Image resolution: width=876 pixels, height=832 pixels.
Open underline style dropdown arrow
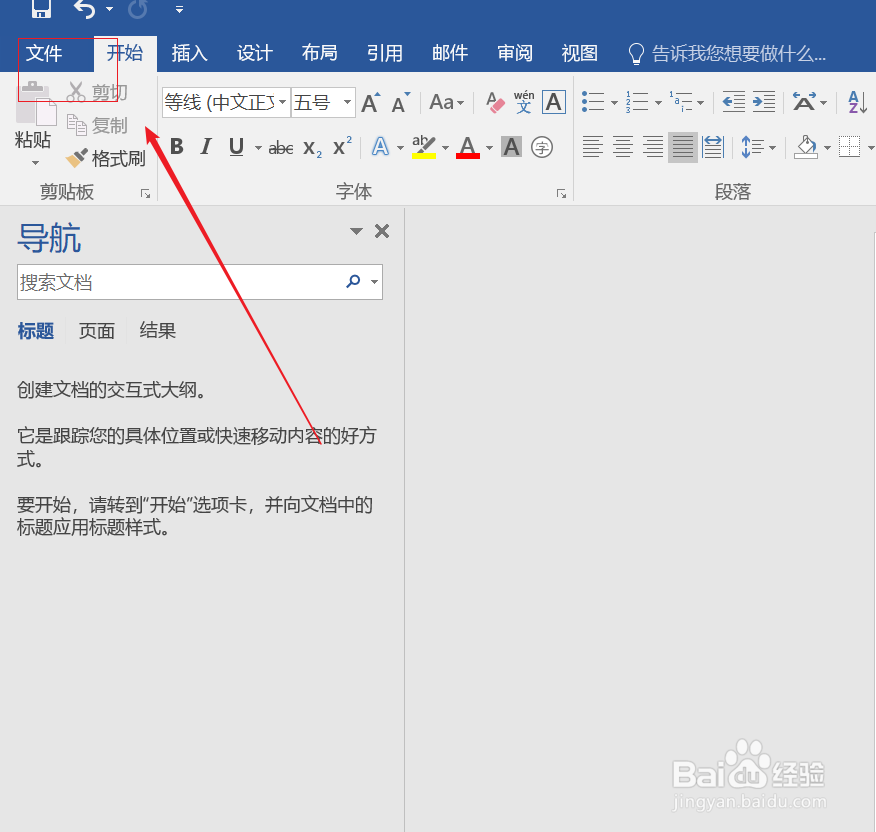(x=258, y=148)
